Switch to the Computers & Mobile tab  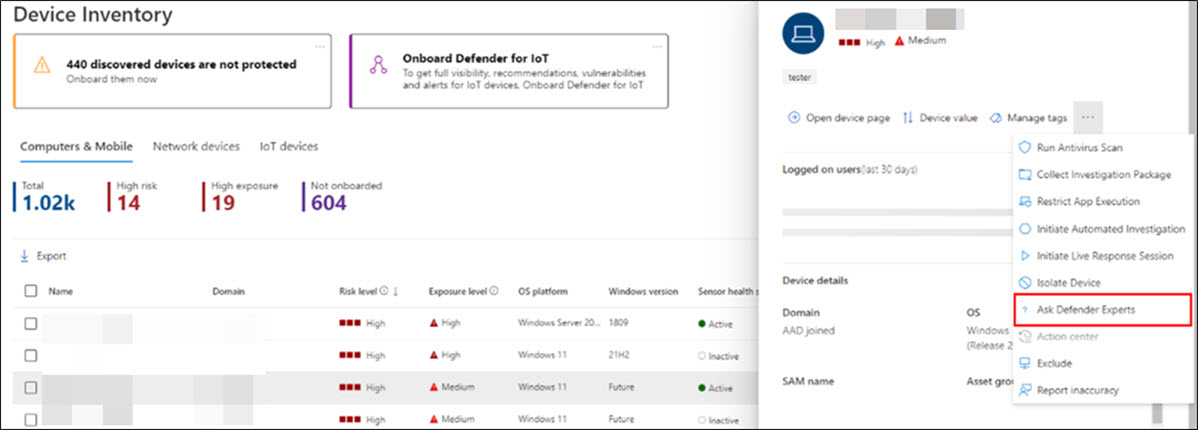click(x=76, y=147)
